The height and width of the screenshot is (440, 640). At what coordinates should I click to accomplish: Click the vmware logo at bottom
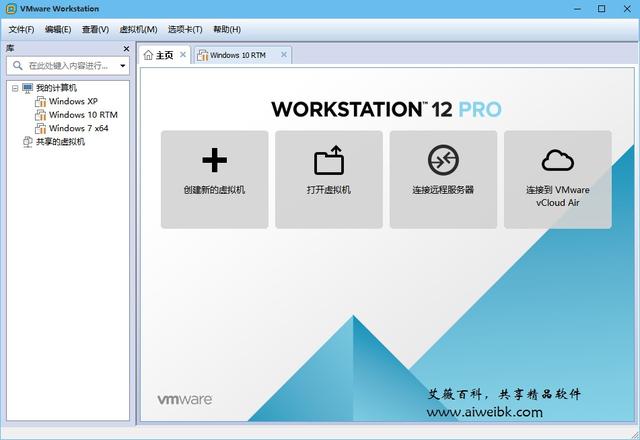184,400
